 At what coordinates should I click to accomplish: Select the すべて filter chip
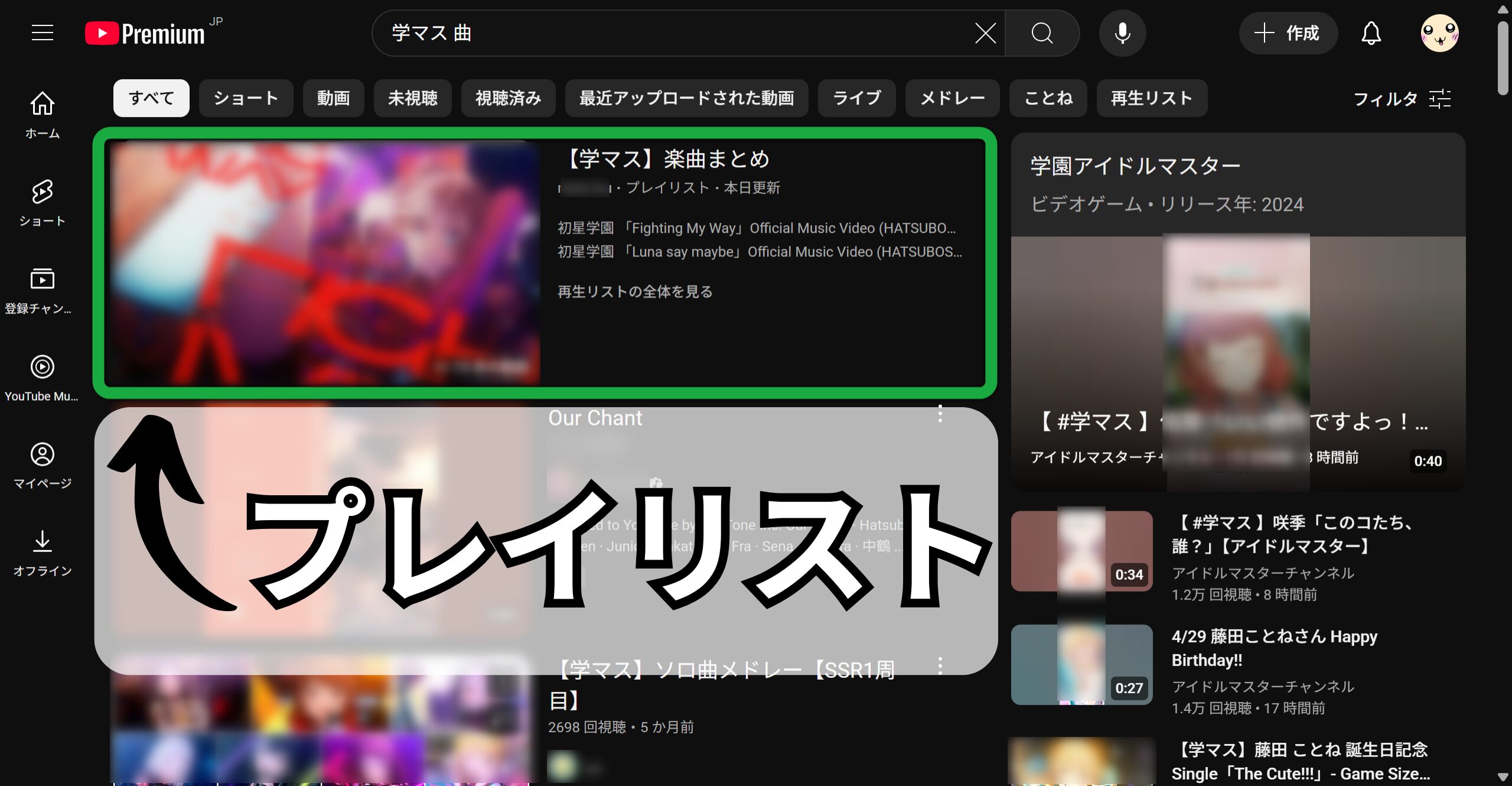point(151,98)
